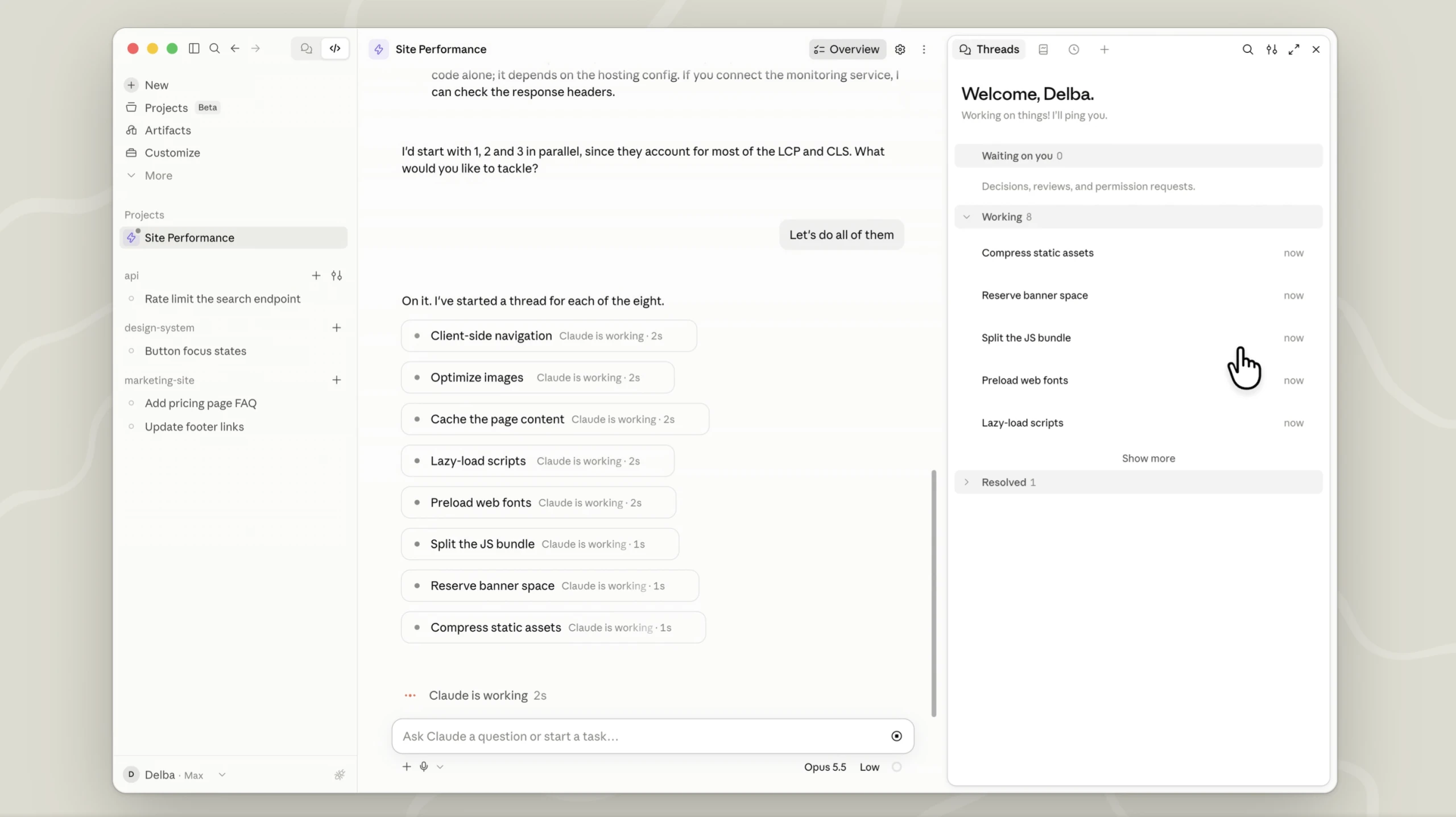This screenshot has height=817, width=1456.
Task: Open the microphone options dropdown
Action: [x=440, y=767]
